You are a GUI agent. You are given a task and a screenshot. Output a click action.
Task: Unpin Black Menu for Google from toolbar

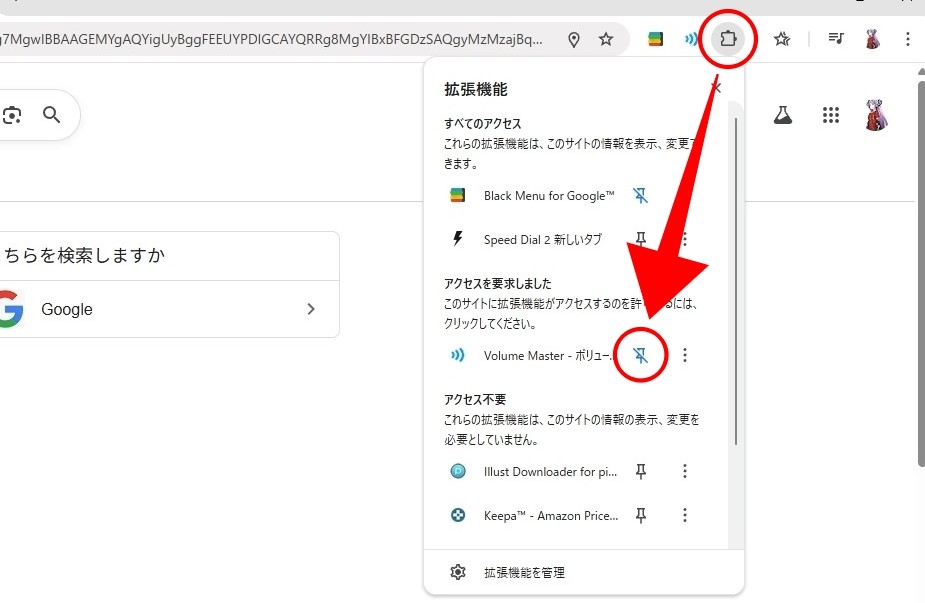click(641, 196)
